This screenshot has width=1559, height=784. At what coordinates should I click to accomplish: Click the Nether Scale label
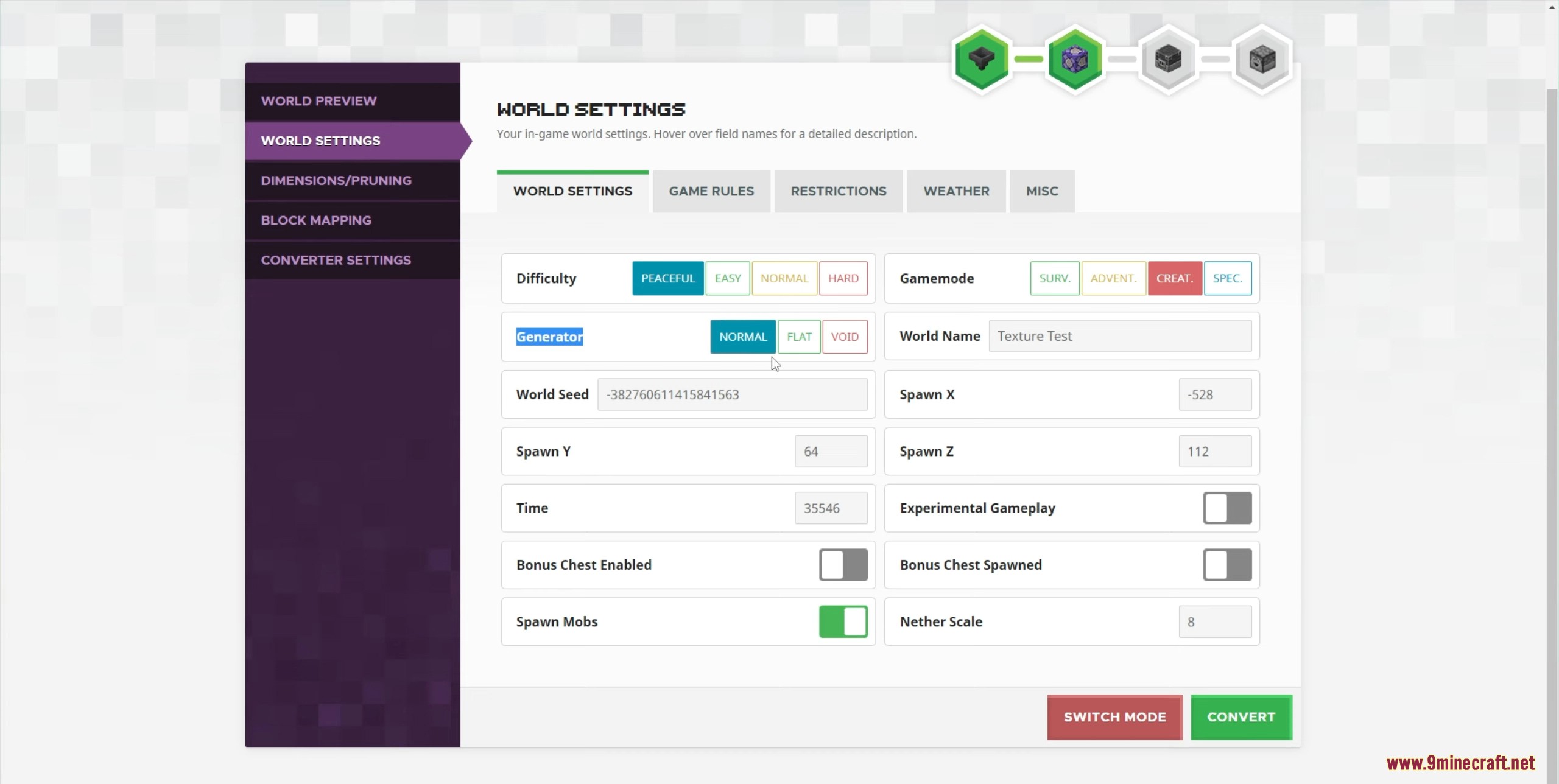coord(941,621)
